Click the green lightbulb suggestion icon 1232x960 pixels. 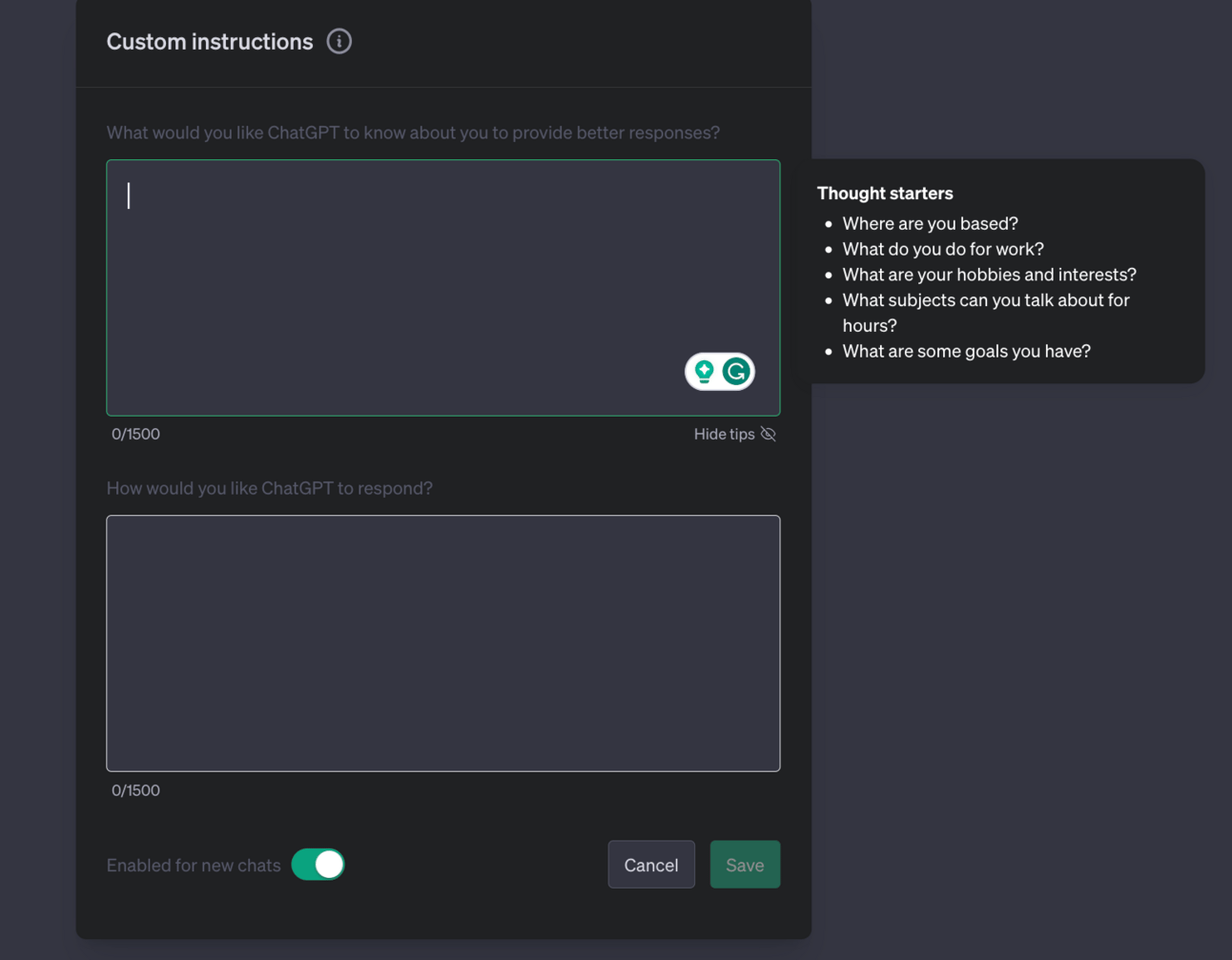click(705, 372)
